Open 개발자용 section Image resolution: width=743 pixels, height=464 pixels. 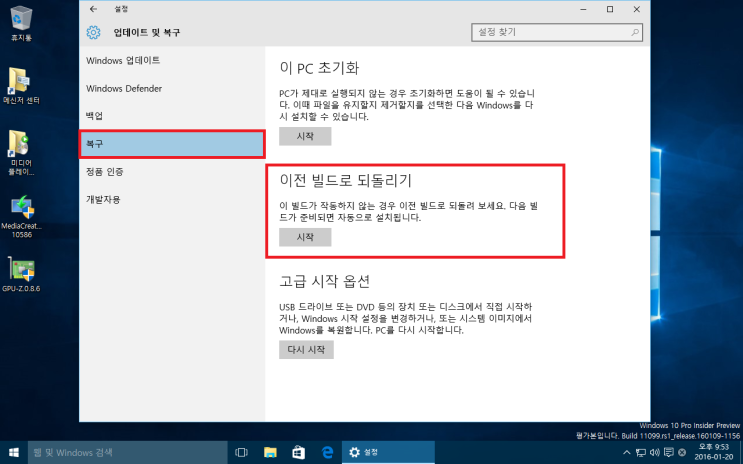click(103, 200)
